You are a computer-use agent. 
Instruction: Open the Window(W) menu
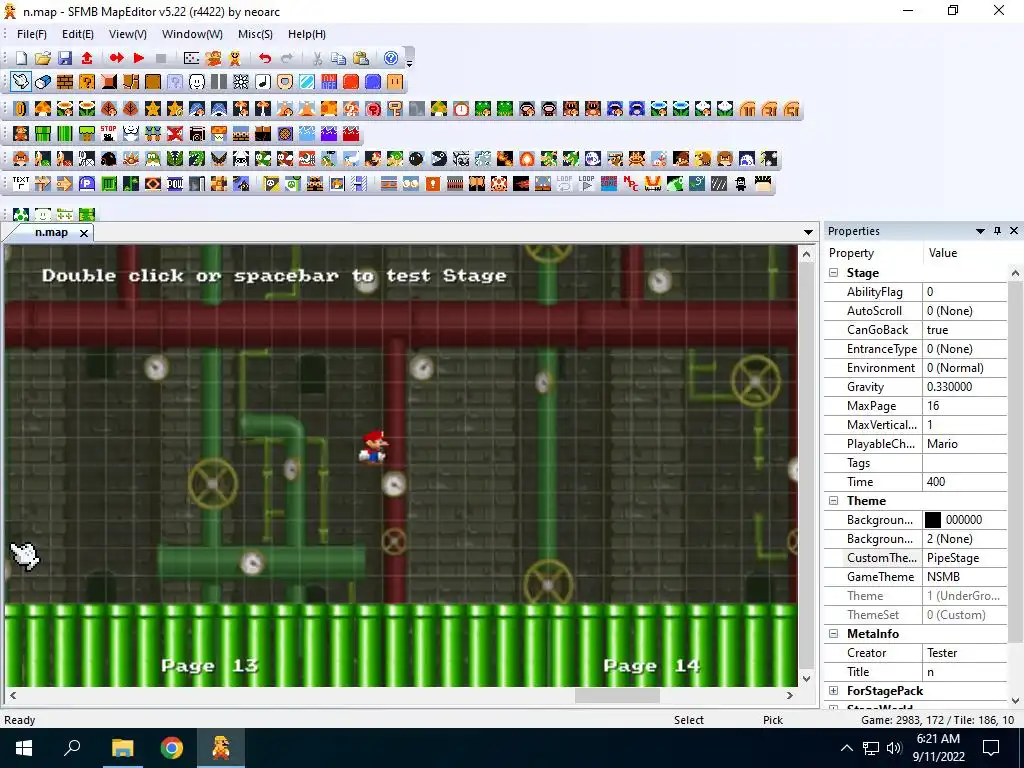point(192,34)
